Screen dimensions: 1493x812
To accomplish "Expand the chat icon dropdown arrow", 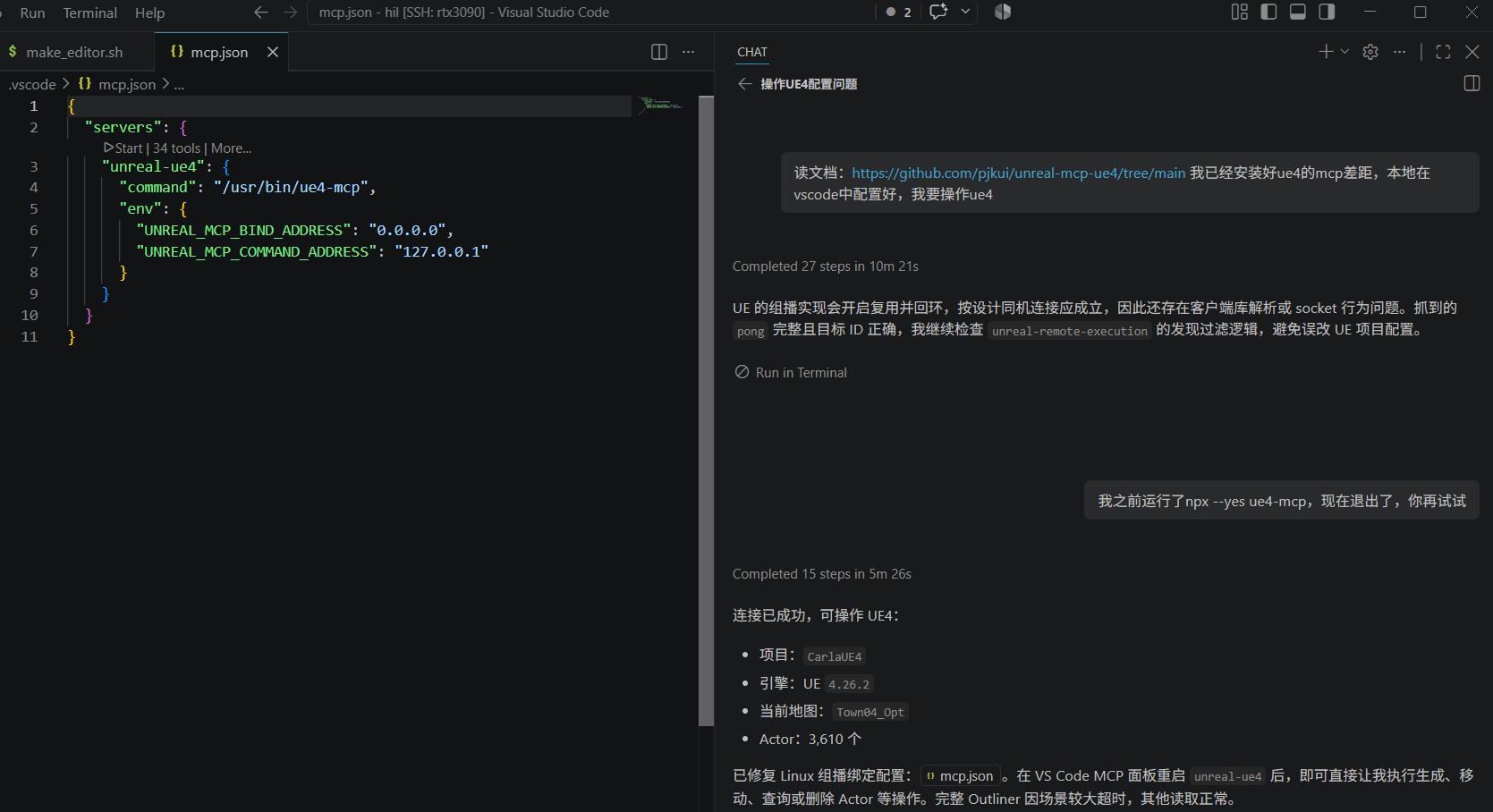I will pos(965,12).
